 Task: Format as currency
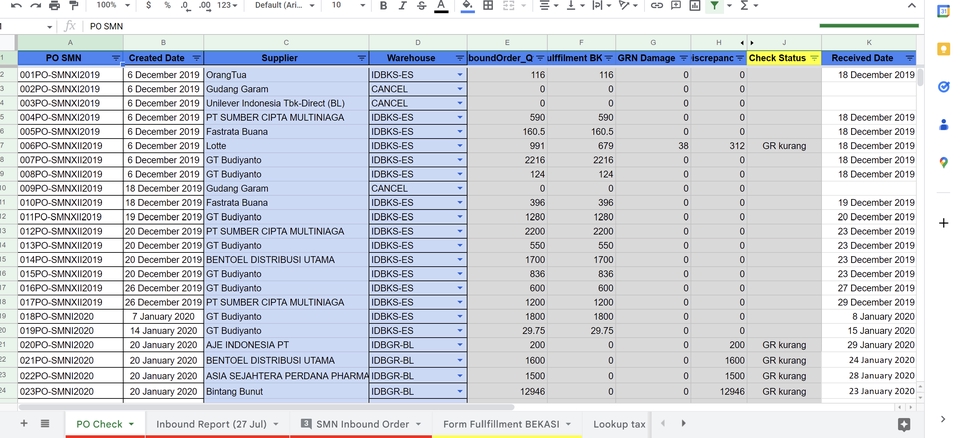point(149,6)
